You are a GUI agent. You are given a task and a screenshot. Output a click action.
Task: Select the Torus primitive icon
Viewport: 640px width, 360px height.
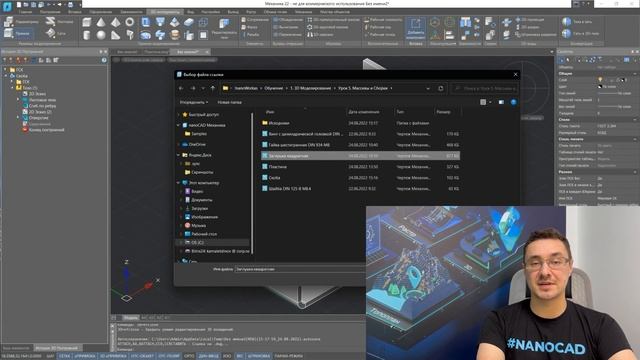coord(130,22)
